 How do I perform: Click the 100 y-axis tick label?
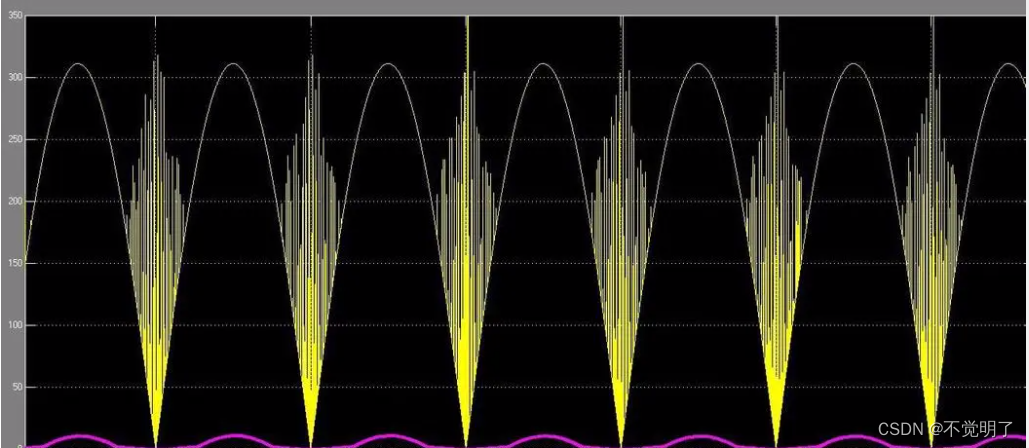[x=15, y=325]
